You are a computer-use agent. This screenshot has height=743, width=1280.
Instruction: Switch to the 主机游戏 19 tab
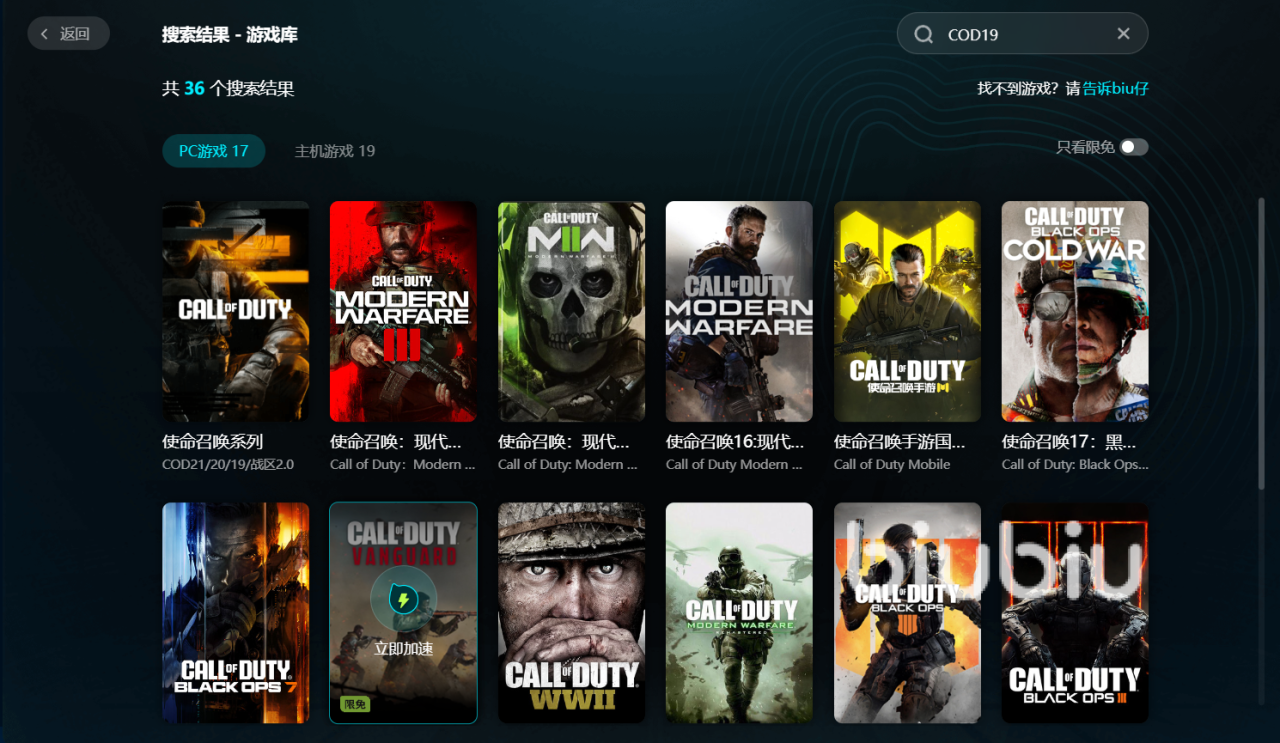tap(334, 151)
